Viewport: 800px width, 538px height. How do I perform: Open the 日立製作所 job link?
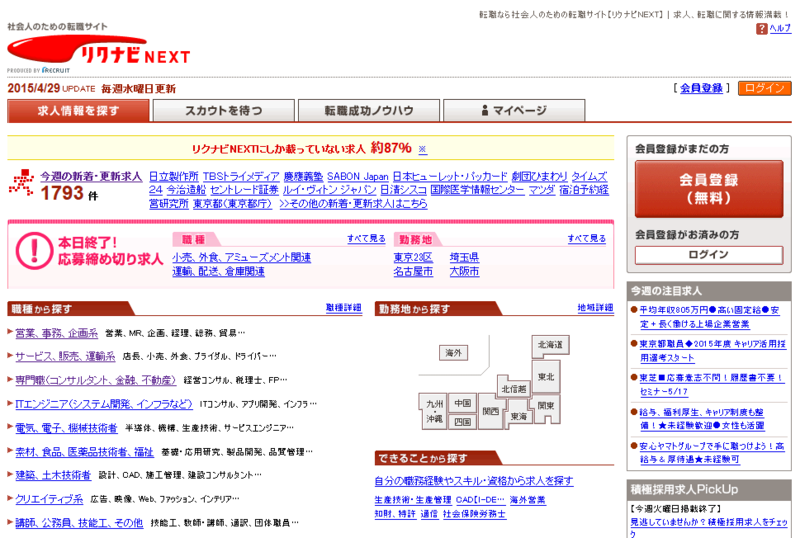click(173, 177)
